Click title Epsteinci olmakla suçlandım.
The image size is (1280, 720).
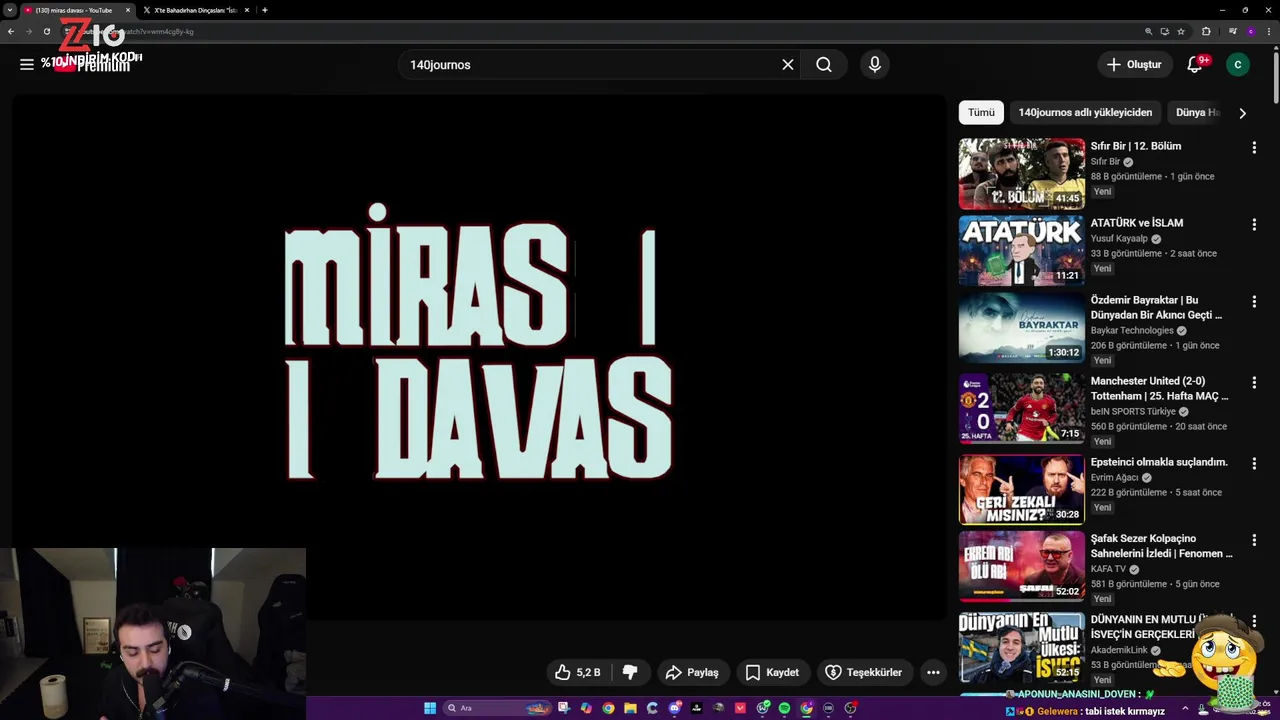pos(1159,462)
